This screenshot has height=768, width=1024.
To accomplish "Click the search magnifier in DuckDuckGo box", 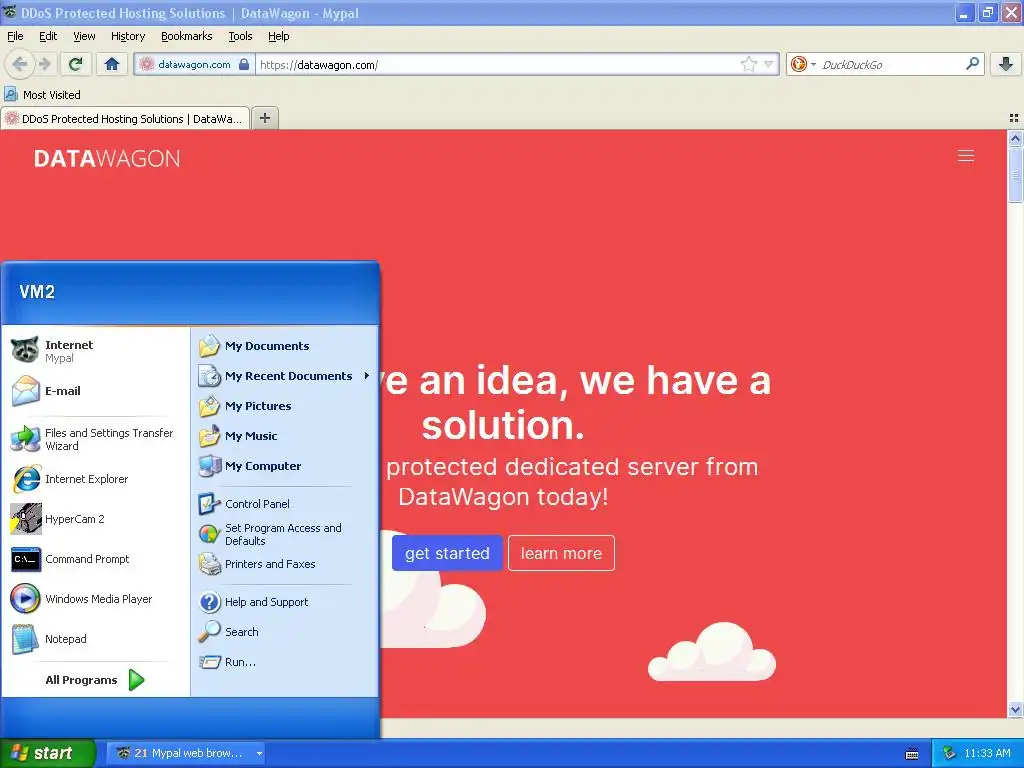I will pos(972,64).
